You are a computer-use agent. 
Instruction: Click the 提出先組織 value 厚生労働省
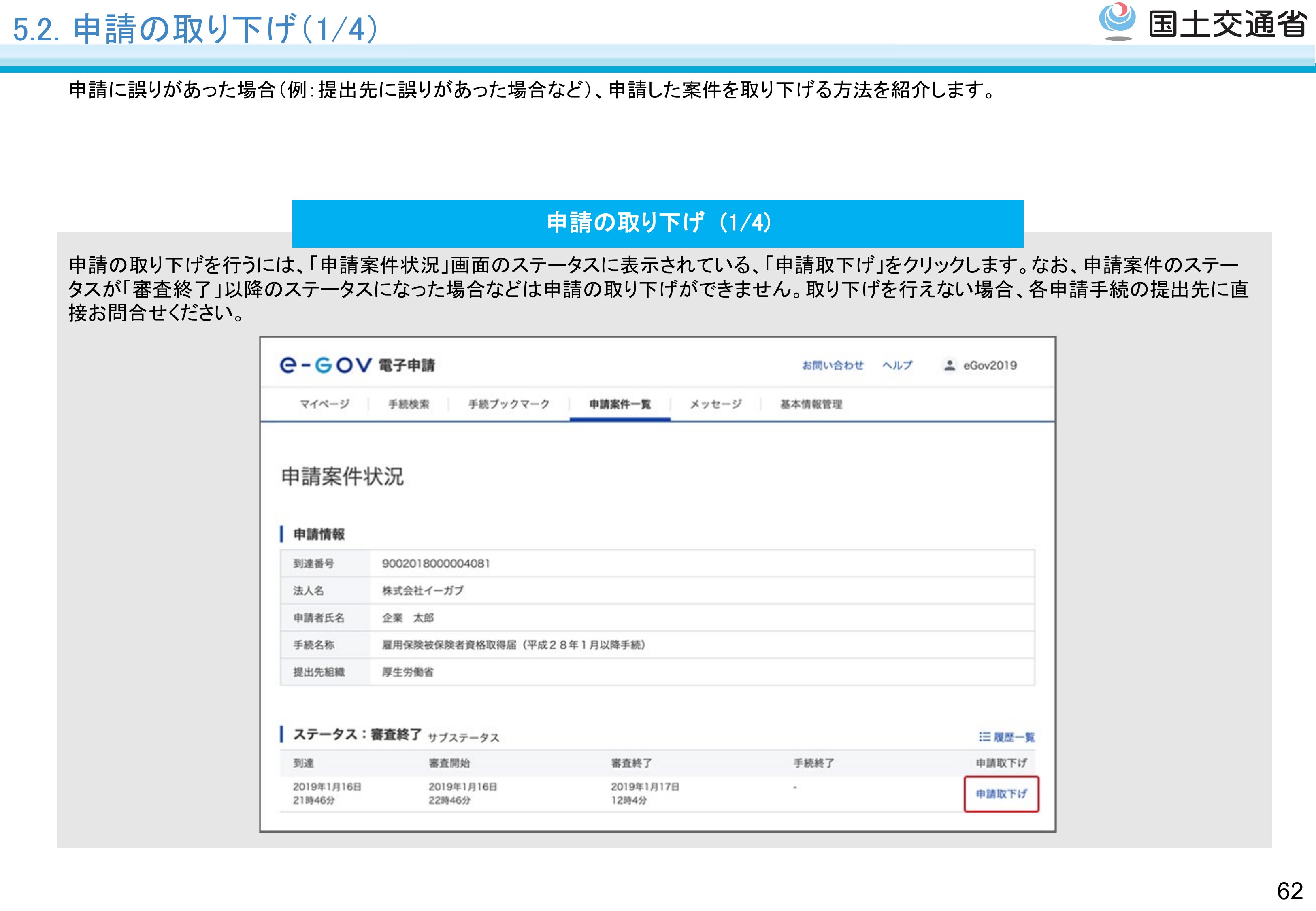pyautogui.click(x=407, y=672)
